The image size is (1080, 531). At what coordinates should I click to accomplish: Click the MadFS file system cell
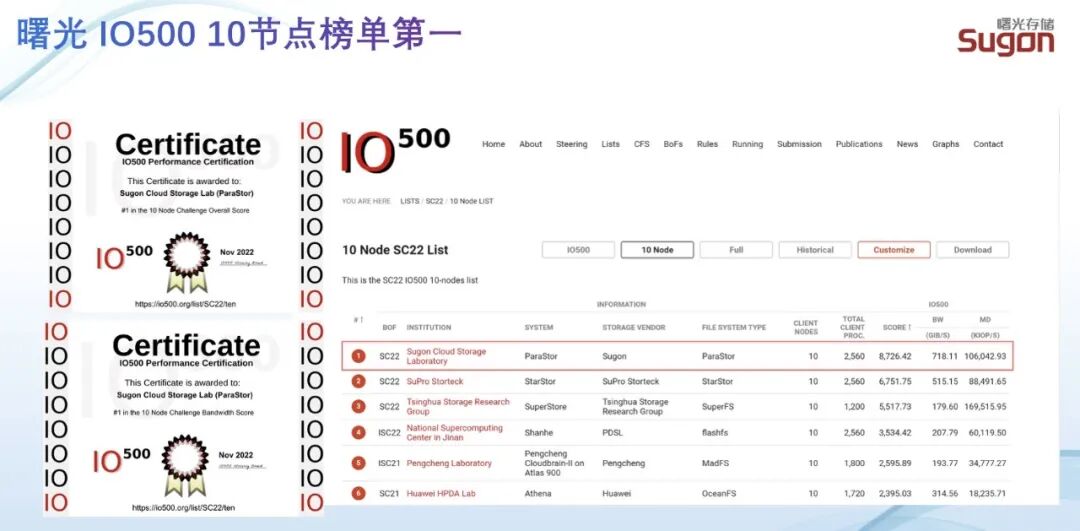pos(715,463)
